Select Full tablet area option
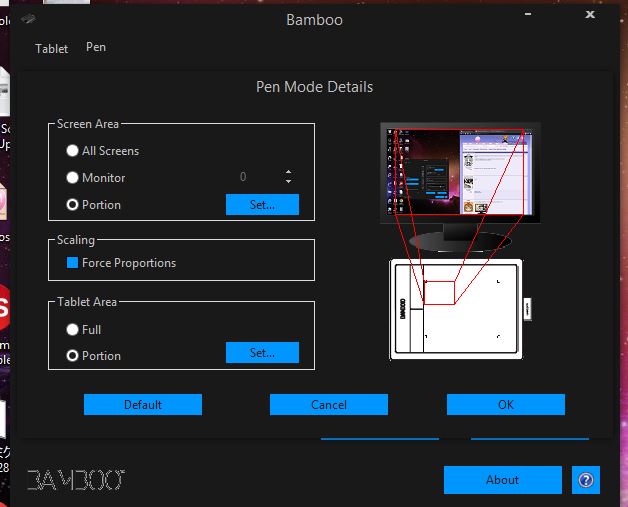628x507 pixels. [x=72, y=330]
